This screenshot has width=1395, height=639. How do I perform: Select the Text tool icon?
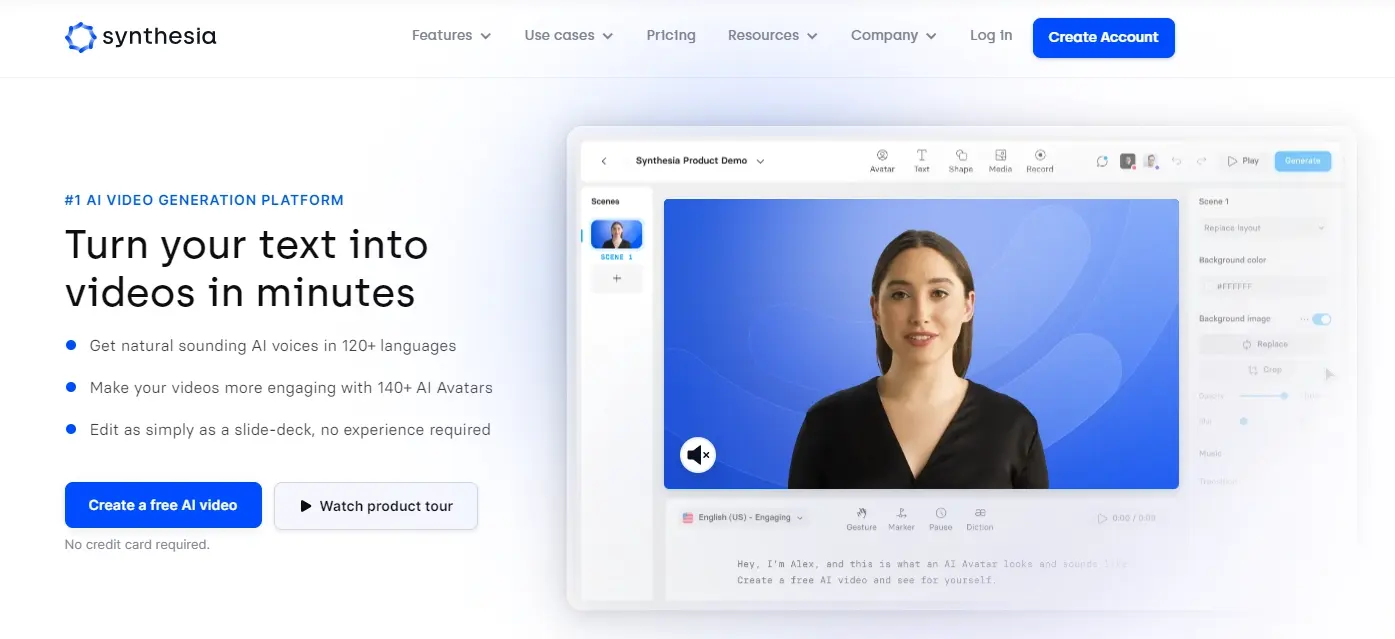click(x=921, y=156)
